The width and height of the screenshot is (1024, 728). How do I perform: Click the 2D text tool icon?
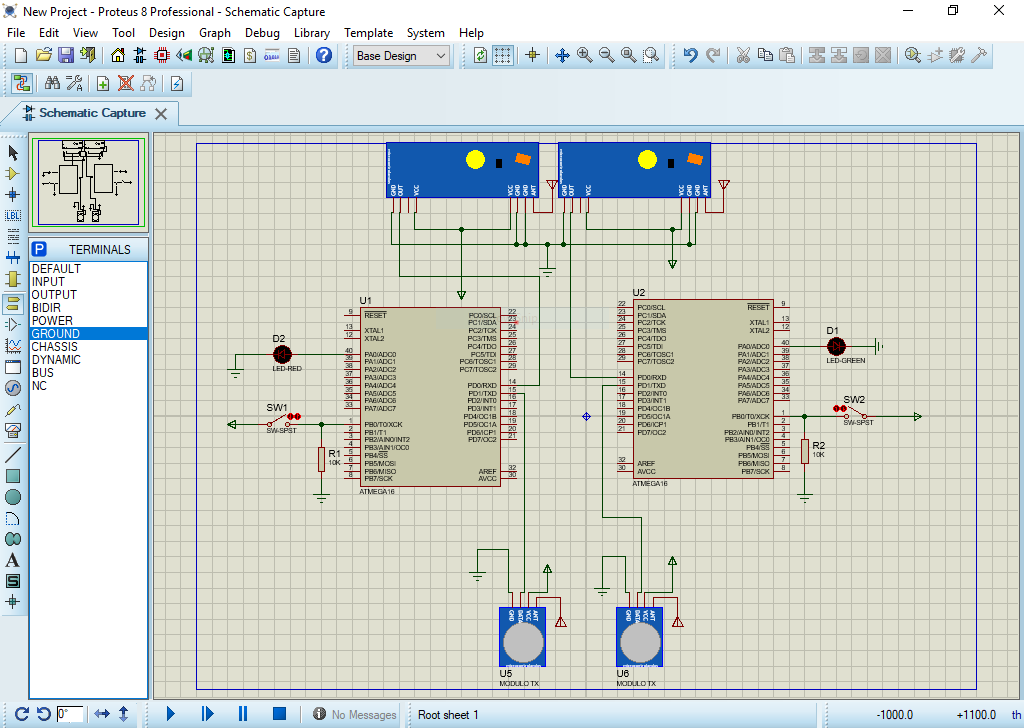[13, 560]
